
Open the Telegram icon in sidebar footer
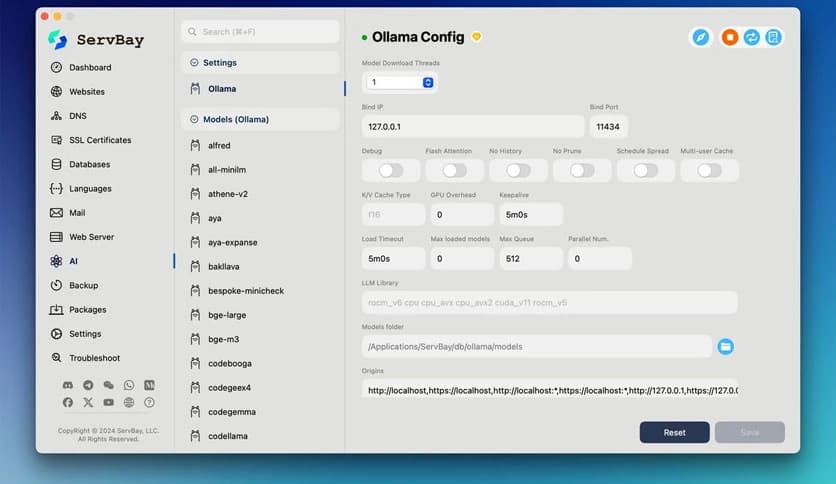point(88,385)
